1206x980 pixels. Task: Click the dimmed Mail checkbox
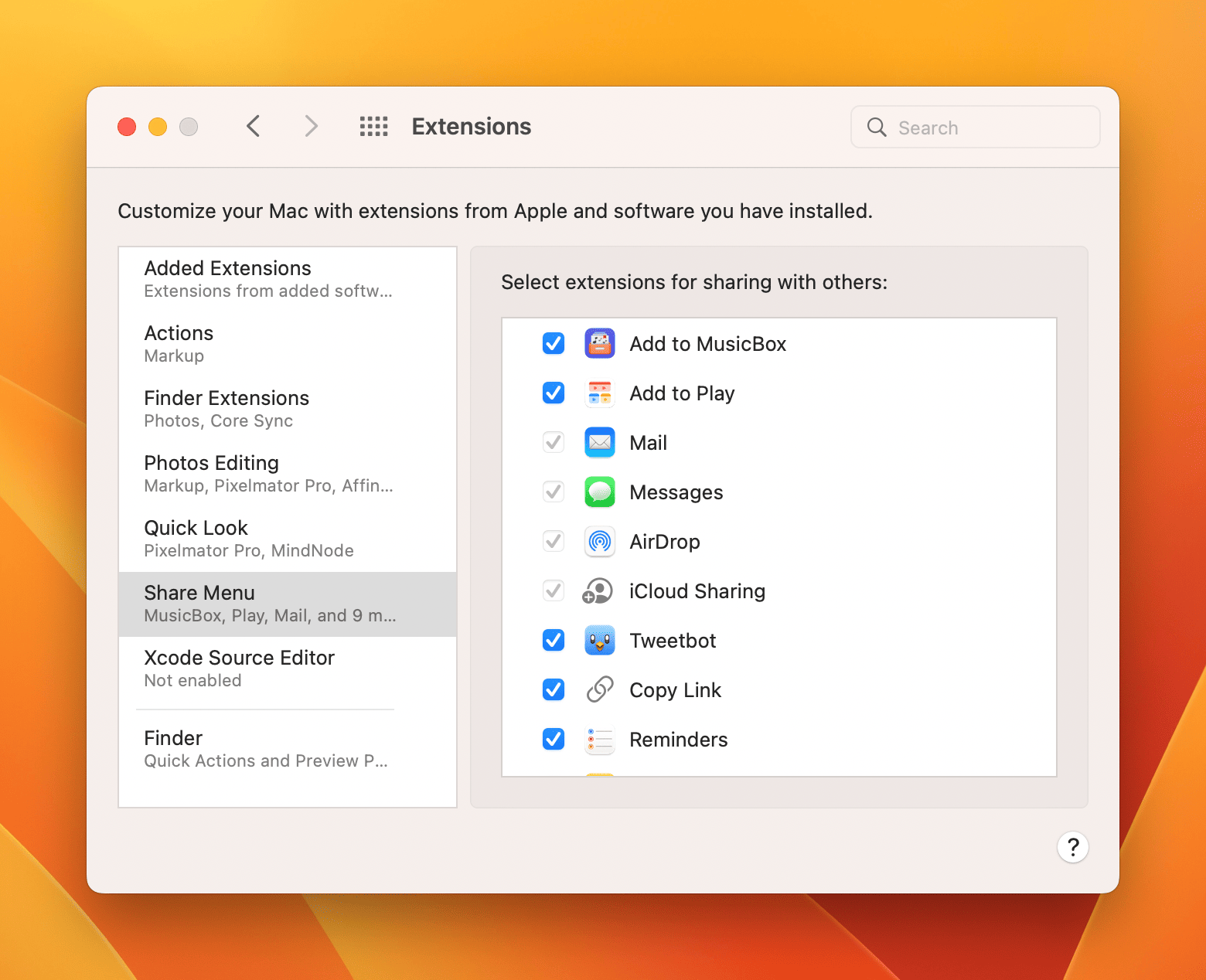554,442
